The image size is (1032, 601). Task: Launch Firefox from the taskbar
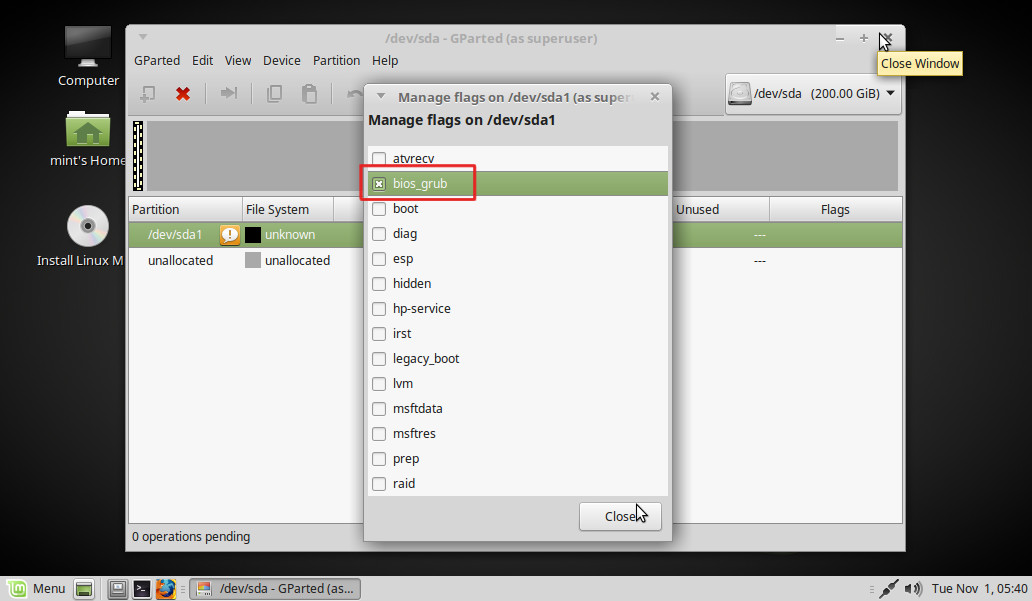coord(166,589)
